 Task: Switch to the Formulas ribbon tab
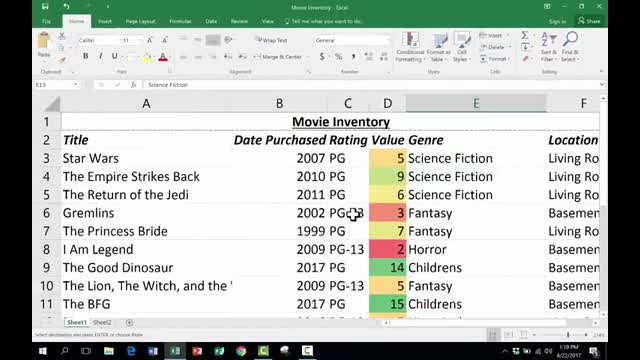tap(180, 21)
